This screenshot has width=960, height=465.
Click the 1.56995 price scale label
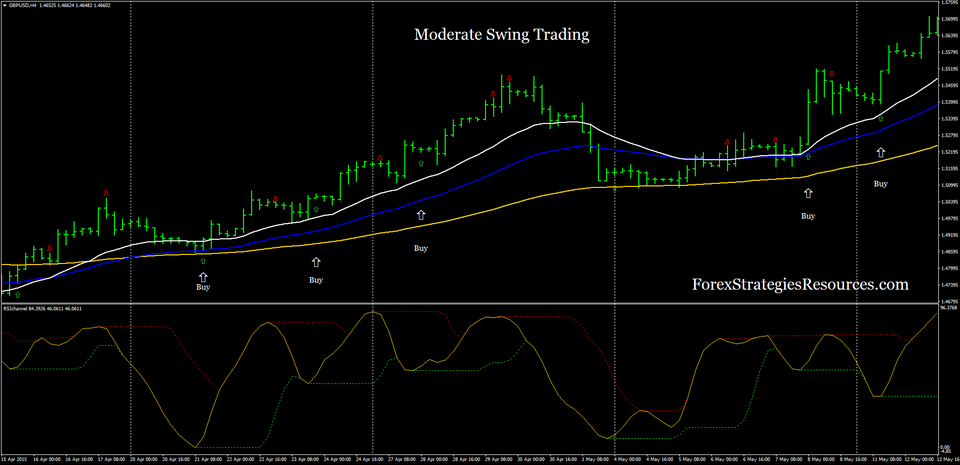click(x=948, y=19)
